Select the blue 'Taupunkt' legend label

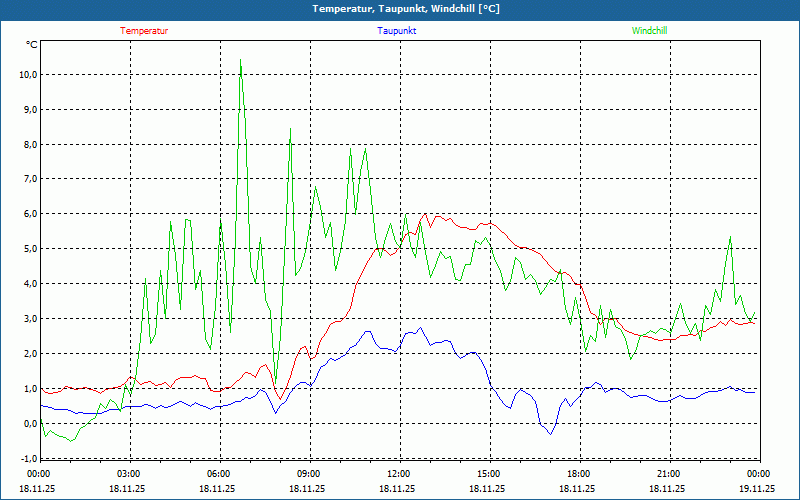[397, 31]
